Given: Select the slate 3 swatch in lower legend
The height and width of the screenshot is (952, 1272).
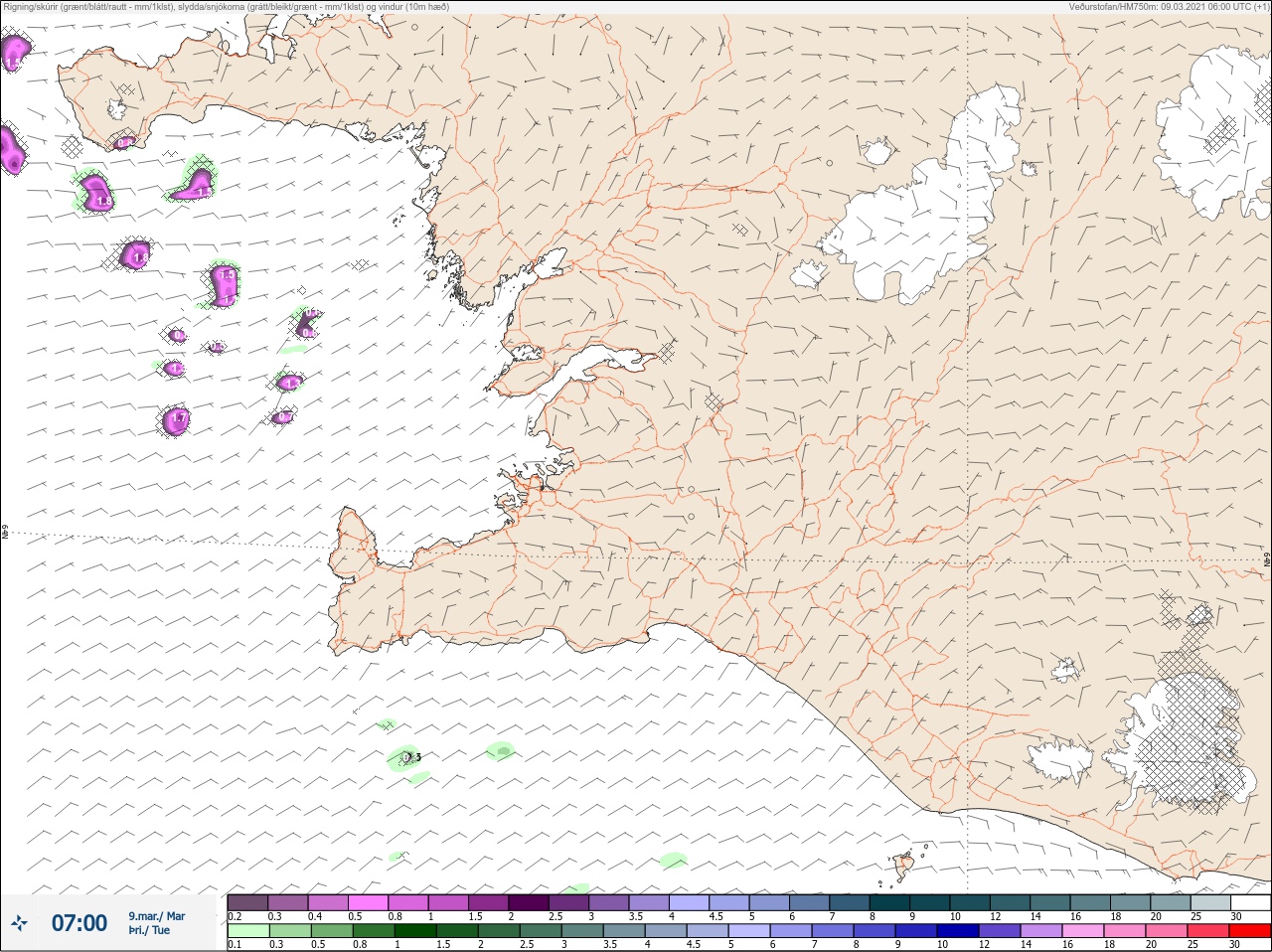Looking at the screenshot, I should click(x=582, y=931).
